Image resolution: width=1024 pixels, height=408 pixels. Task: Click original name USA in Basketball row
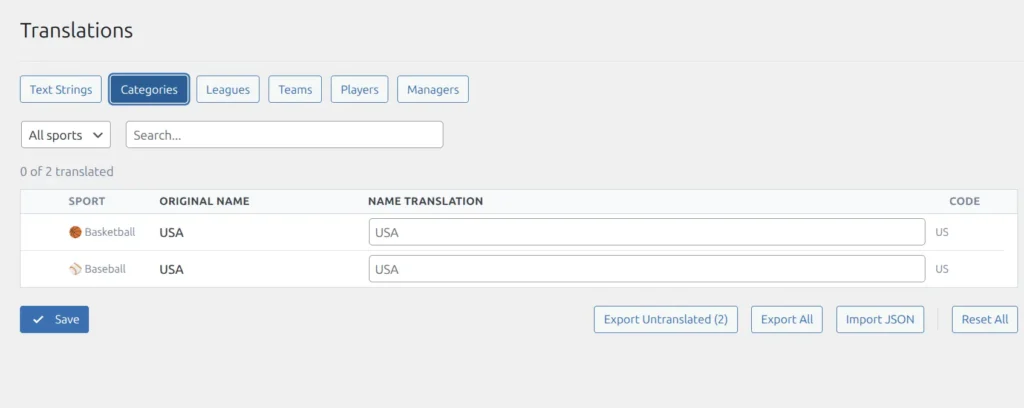(x=171, y=232)
